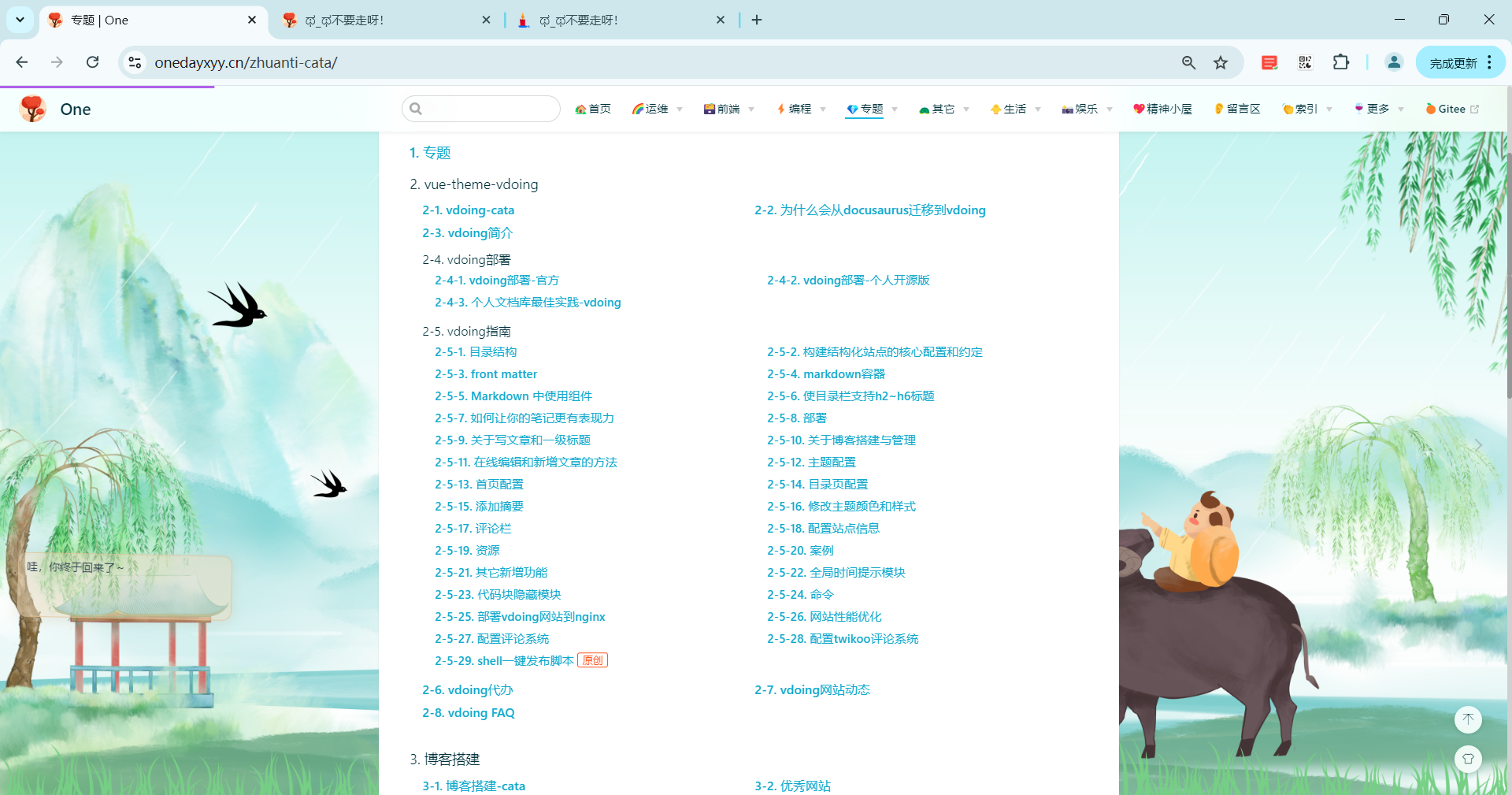This screenshot has width=1512, height=795.
Task: Open 2-7. vdoing网站动态 link
Action: (812, 690)
